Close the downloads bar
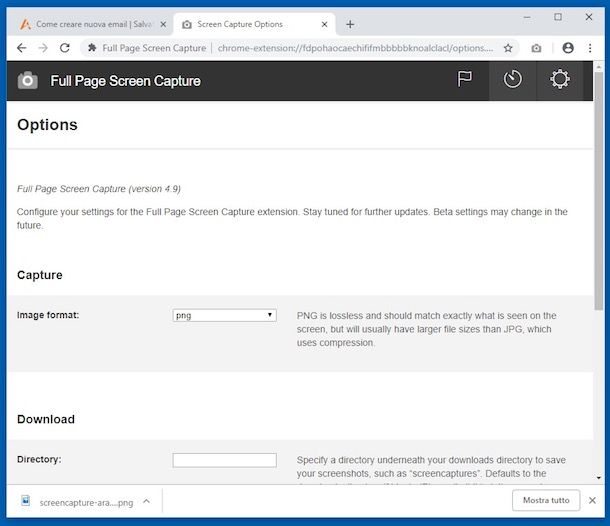The height and width of the screenshot is (526, 610). tap(592, 501)
